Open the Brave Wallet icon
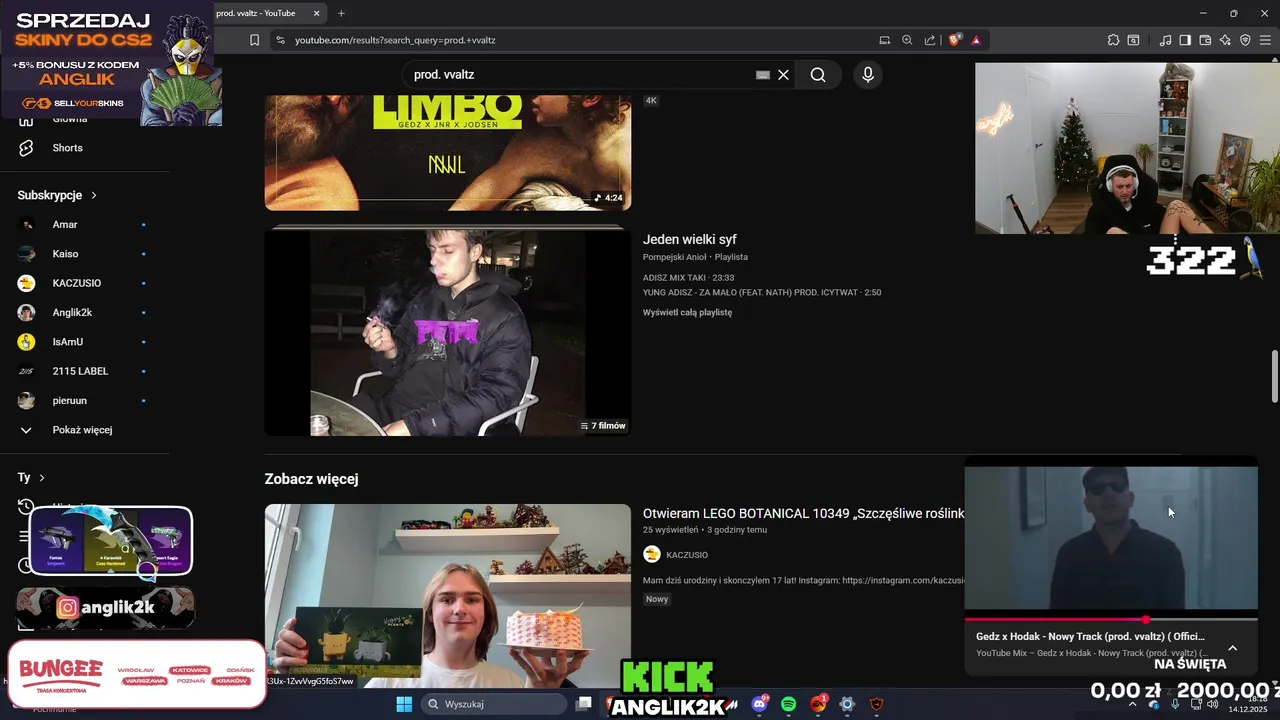Screen dimensions: 1280x720 point(1205,40)
